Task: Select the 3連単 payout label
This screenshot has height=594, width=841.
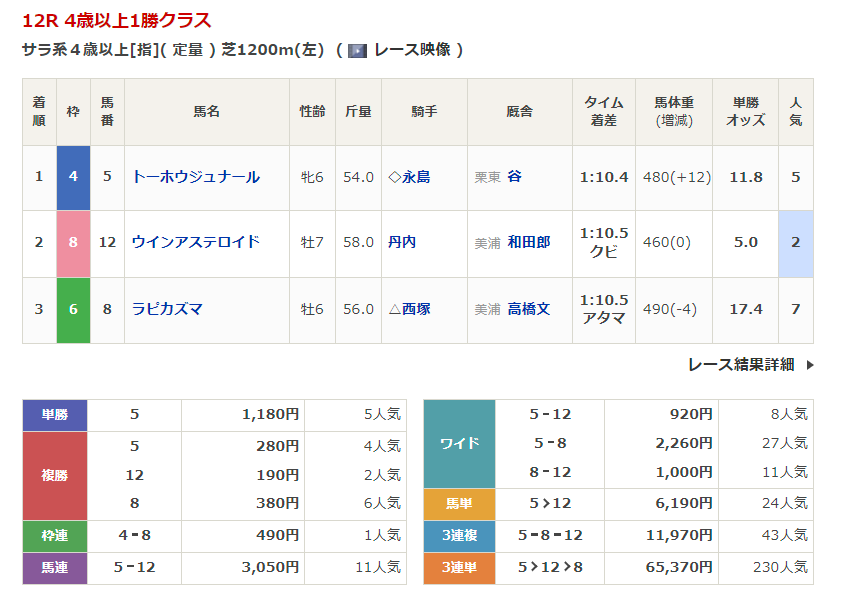Action: point(460,567)
